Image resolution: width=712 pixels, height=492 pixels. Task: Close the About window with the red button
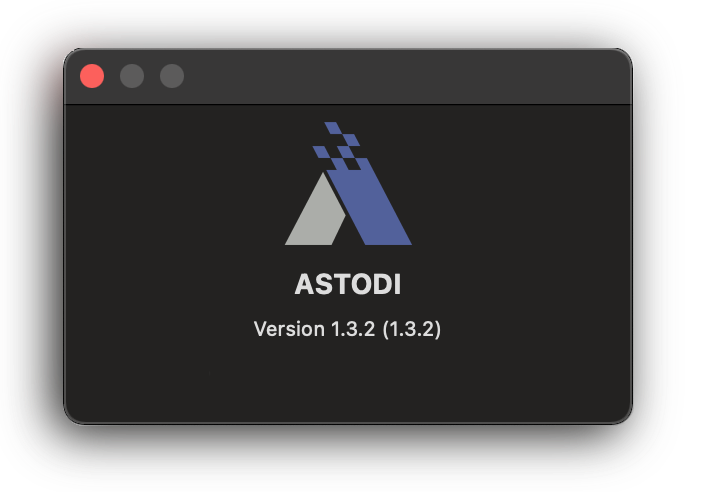(x=92, y=76)
